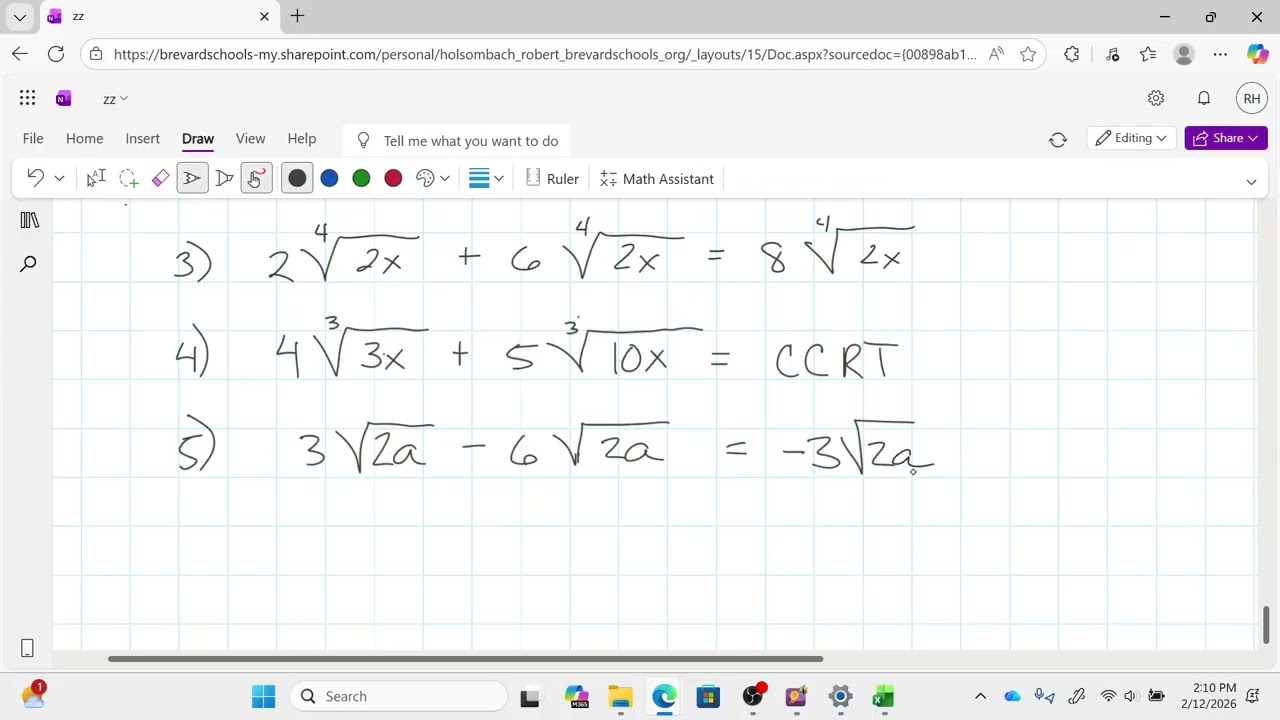
Task: Expand the thickness dropdown arrow
Action: tap(498, 179)
